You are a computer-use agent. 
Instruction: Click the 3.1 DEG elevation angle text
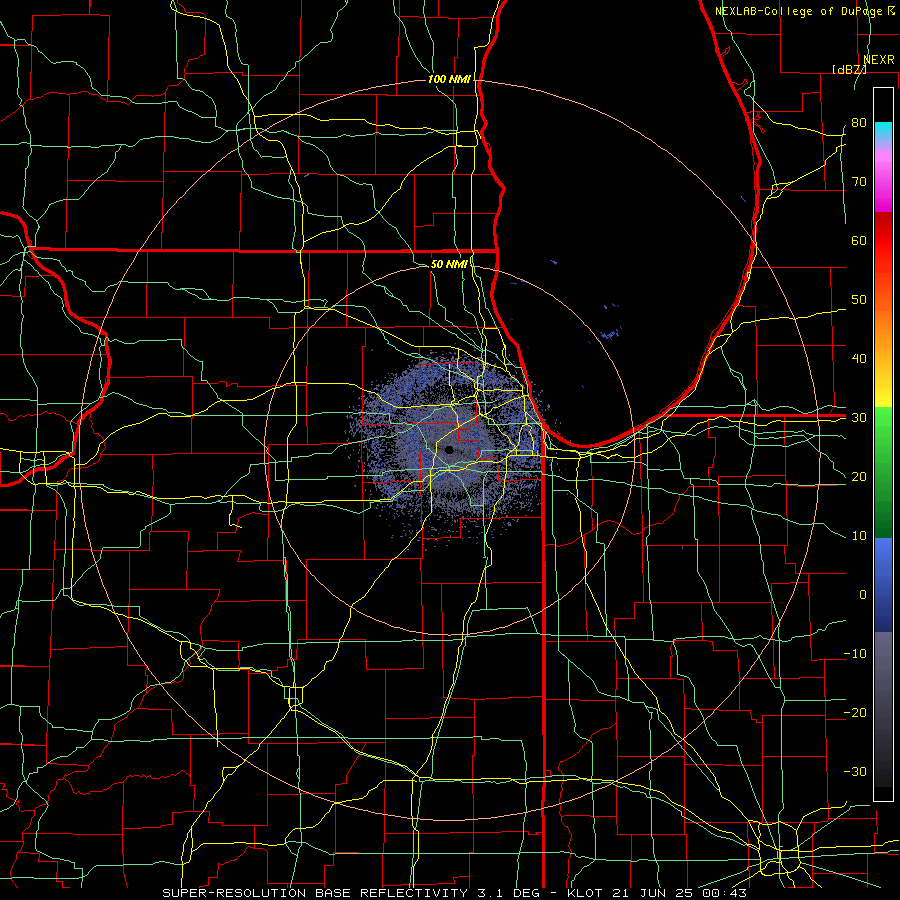507,893
